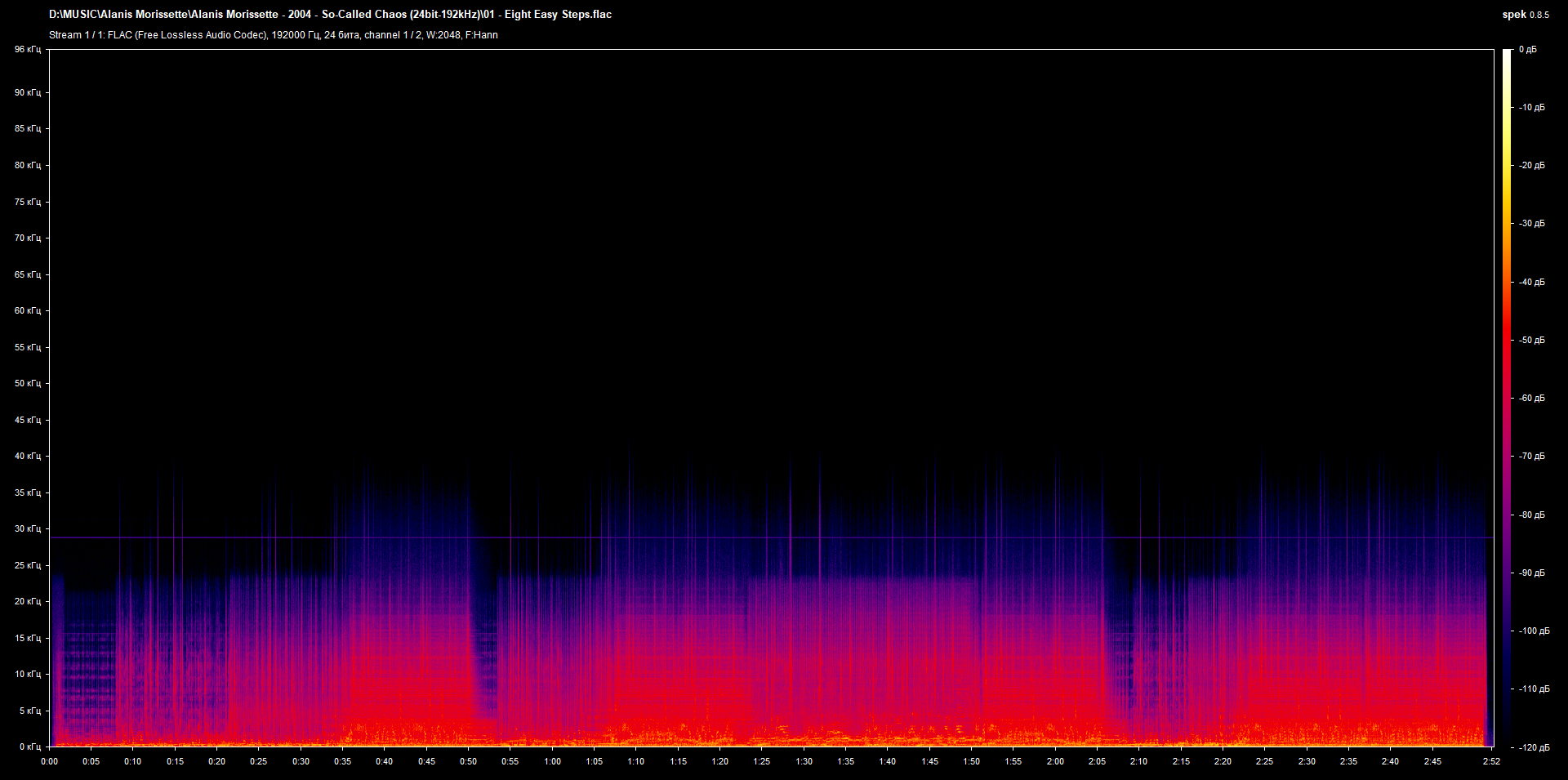
Task: Click the 75 кГц frequency axis label
Action: (27, 202)
